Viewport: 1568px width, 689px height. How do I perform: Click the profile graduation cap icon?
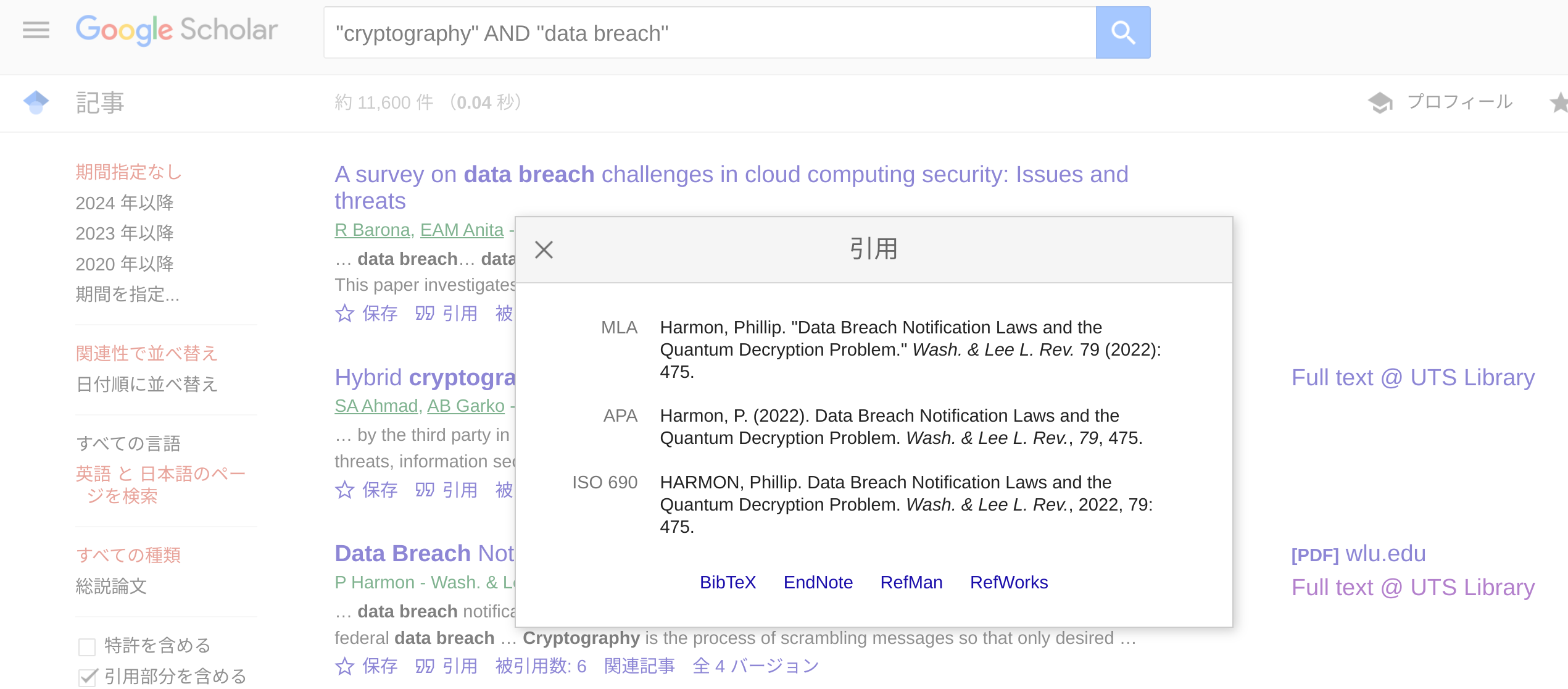click(x=1380, y=102)
